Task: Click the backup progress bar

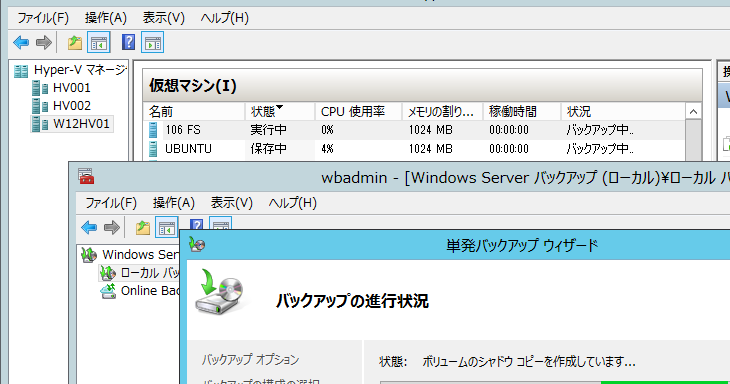Action: [555, 383]
